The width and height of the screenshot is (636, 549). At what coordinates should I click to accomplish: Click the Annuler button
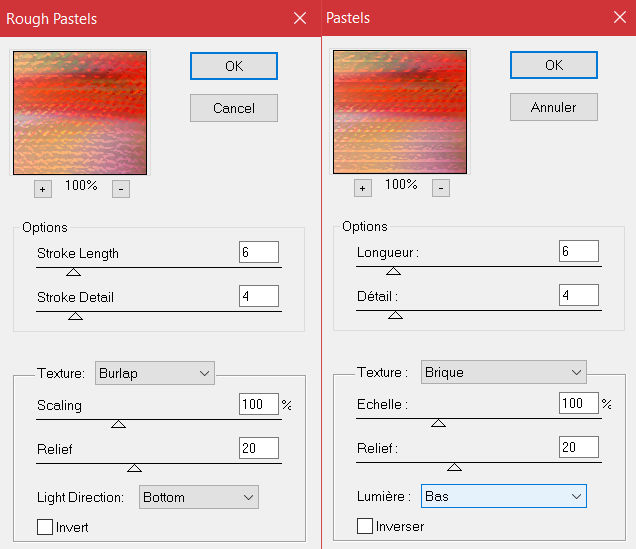click(x=554, y=106)
